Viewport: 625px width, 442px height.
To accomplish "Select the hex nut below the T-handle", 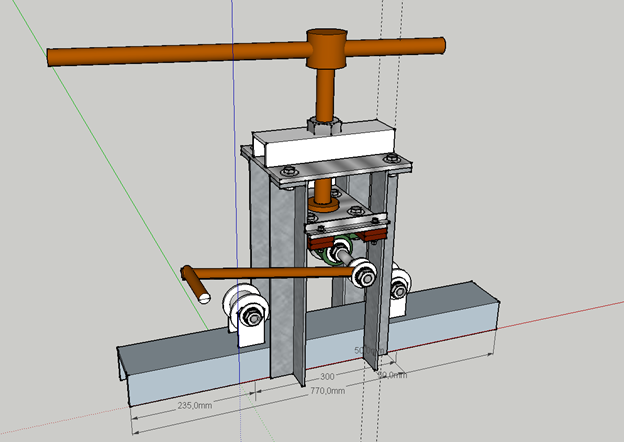I will tap(324, 125).
